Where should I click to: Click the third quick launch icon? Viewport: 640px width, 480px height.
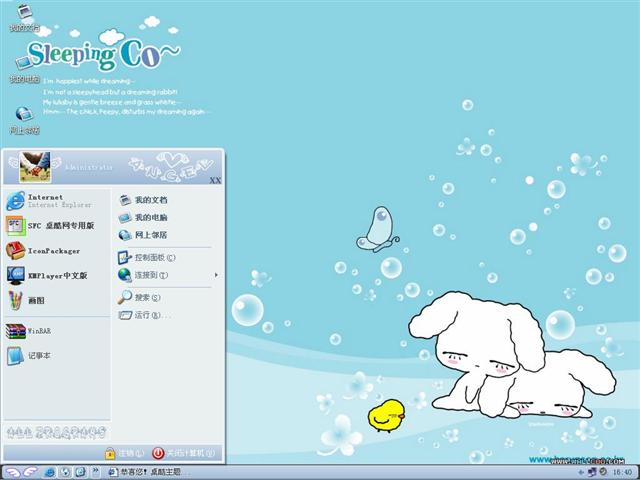click(x=80, y=473)
